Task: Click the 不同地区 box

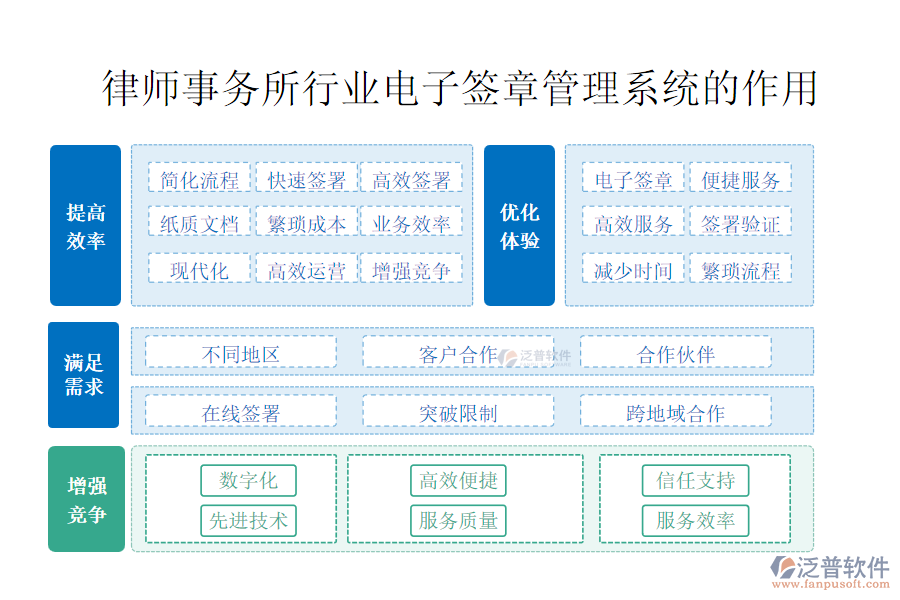Action: click(x=240, y=352)
